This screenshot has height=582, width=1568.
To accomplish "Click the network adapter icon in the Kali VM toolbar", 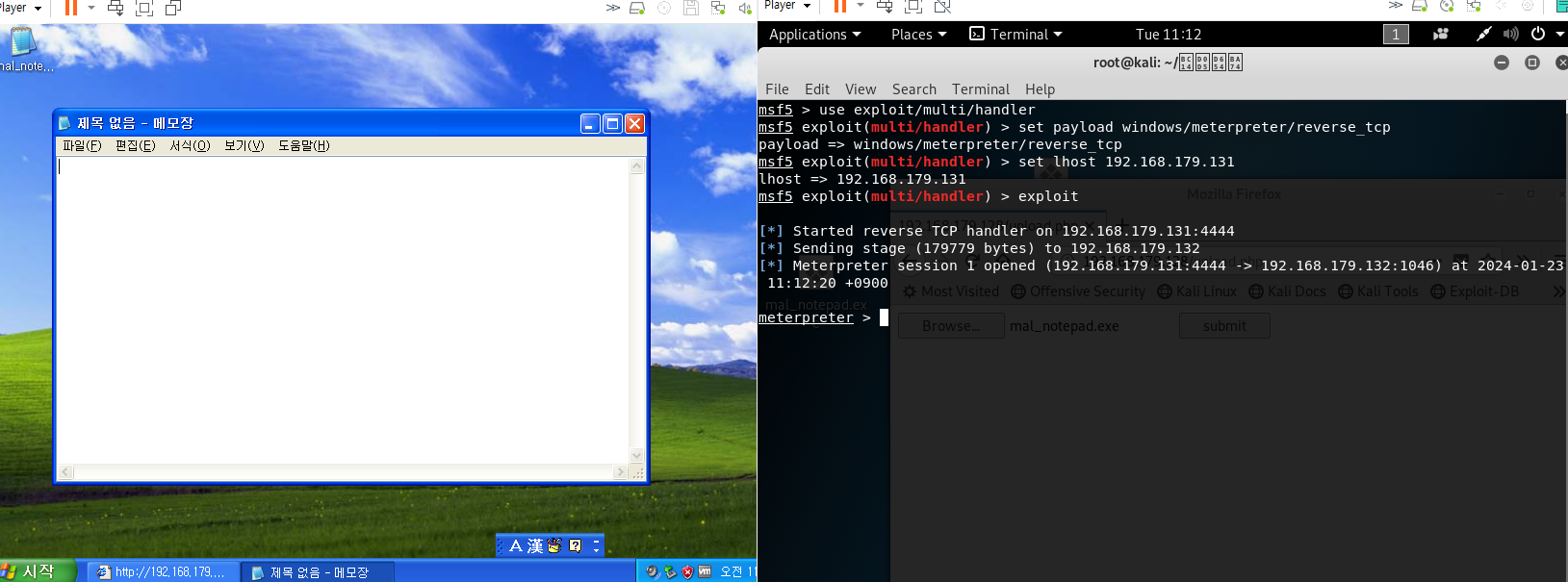I will (1474, 6).
